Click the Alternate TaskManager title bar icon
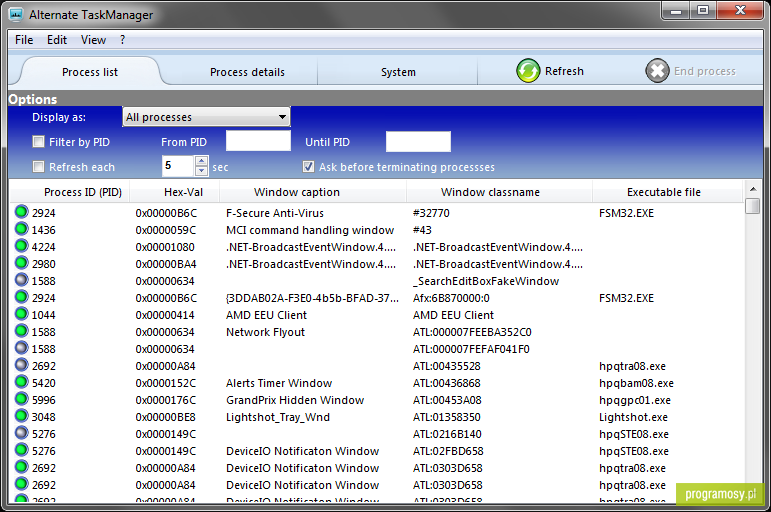 click(x=16, y=14)
